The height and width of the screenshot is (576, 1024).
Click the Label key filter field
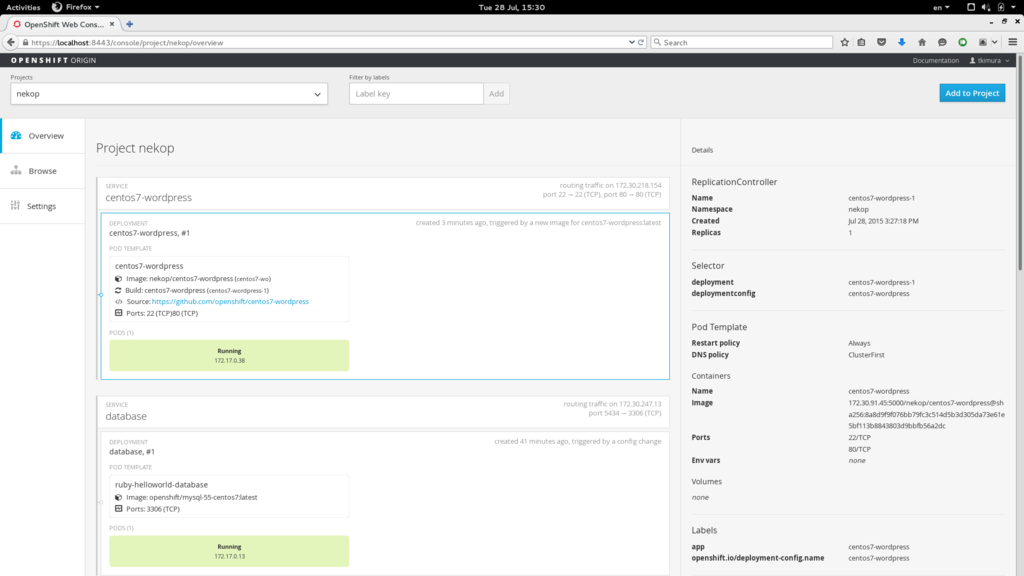(416, 93)
